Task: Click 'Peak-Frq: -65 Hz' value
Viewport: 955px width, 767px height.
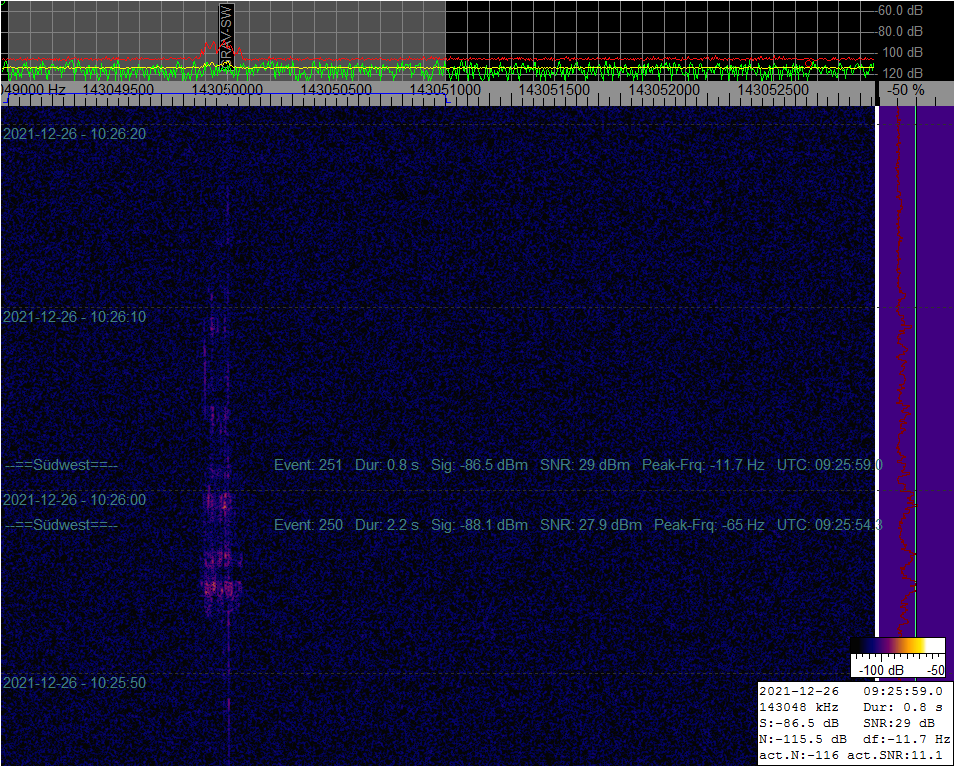Action: (709, 525)
